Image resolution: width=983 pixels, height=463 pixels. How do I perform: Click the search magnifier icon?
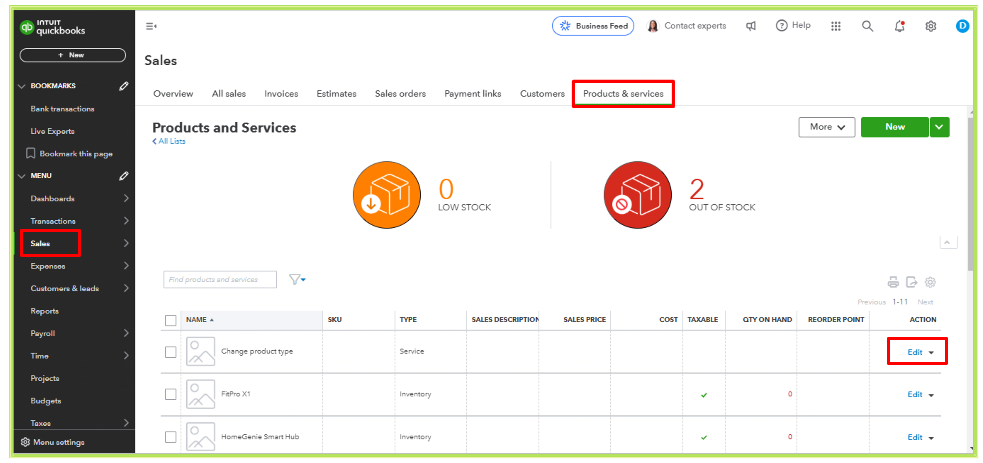[x=867, y=26]
